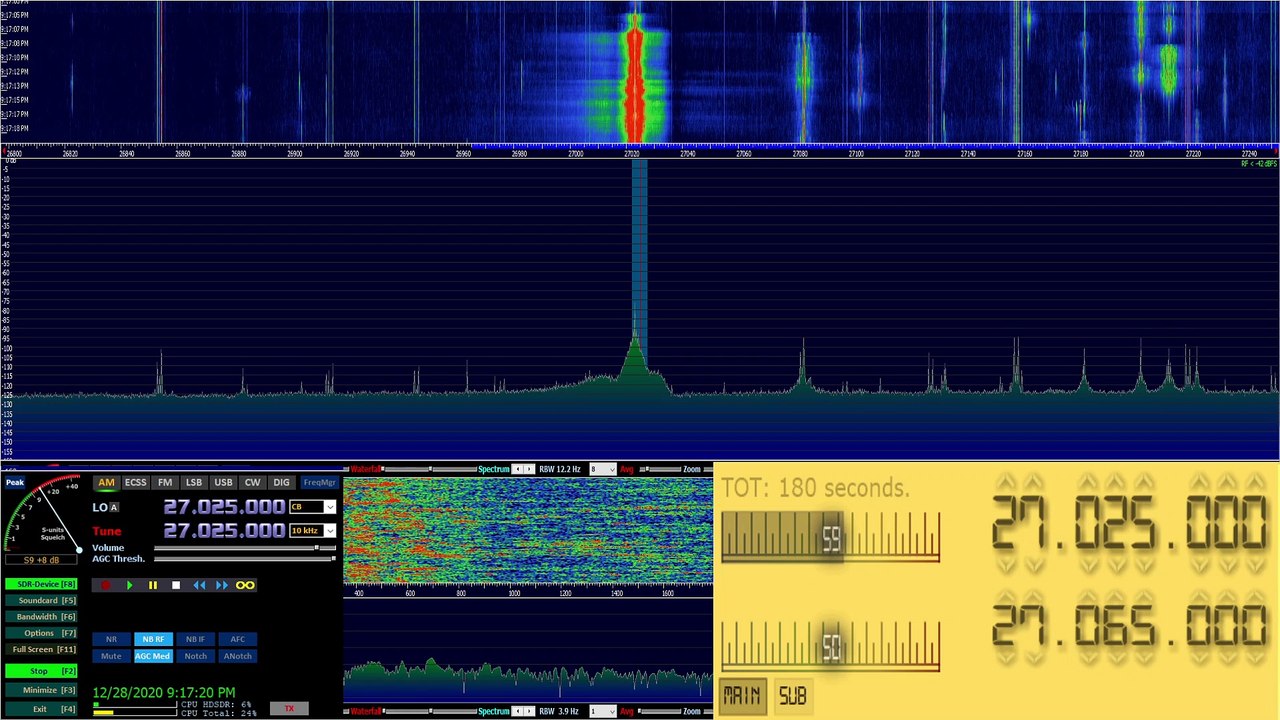Click the Peak S-meter mode button
This screenshot has height=720, width=1280.
(15, 483)
